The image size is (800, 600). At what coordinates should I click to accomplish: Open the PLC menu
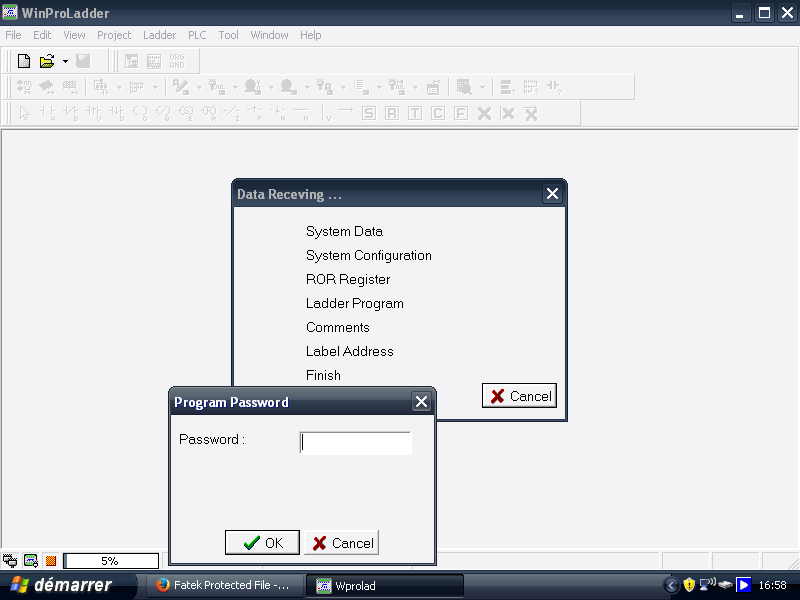(197, 35)
